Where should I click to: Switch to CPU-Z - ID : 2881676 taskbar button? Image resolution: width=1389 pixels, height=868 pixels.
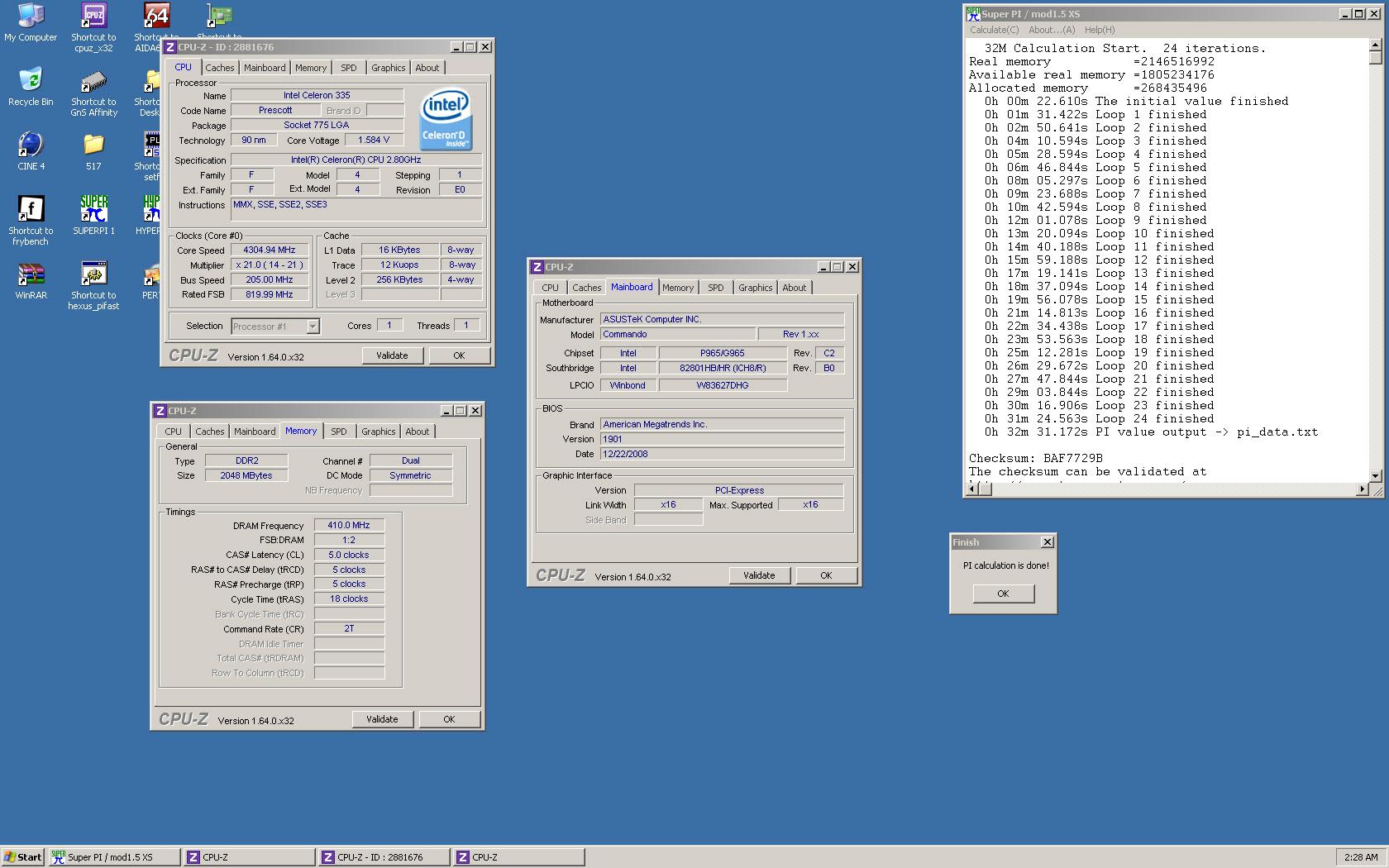[x=384, y=857]
